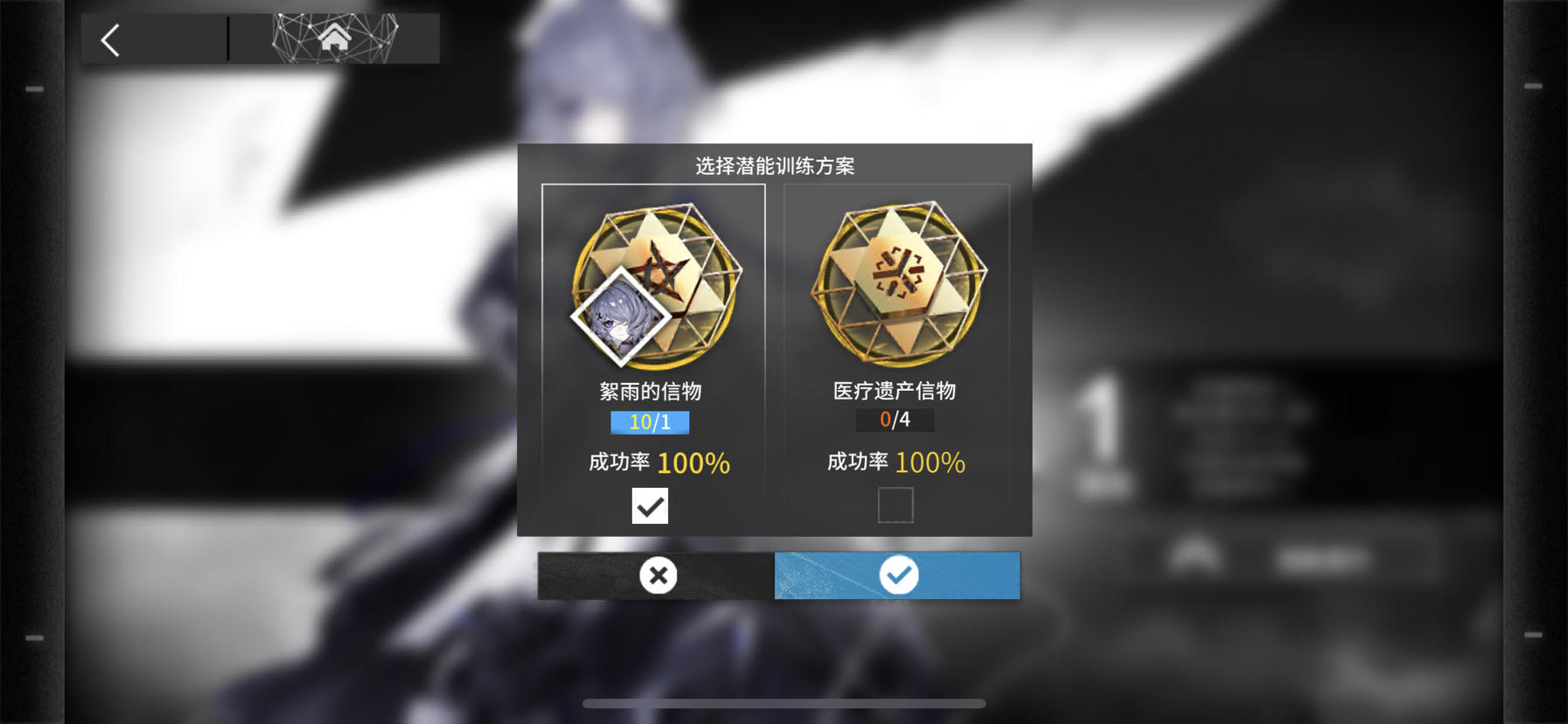The height and width of the screenshot is (724, 1568).
Task: Click the back arrow icon
Action: (110, 40)
